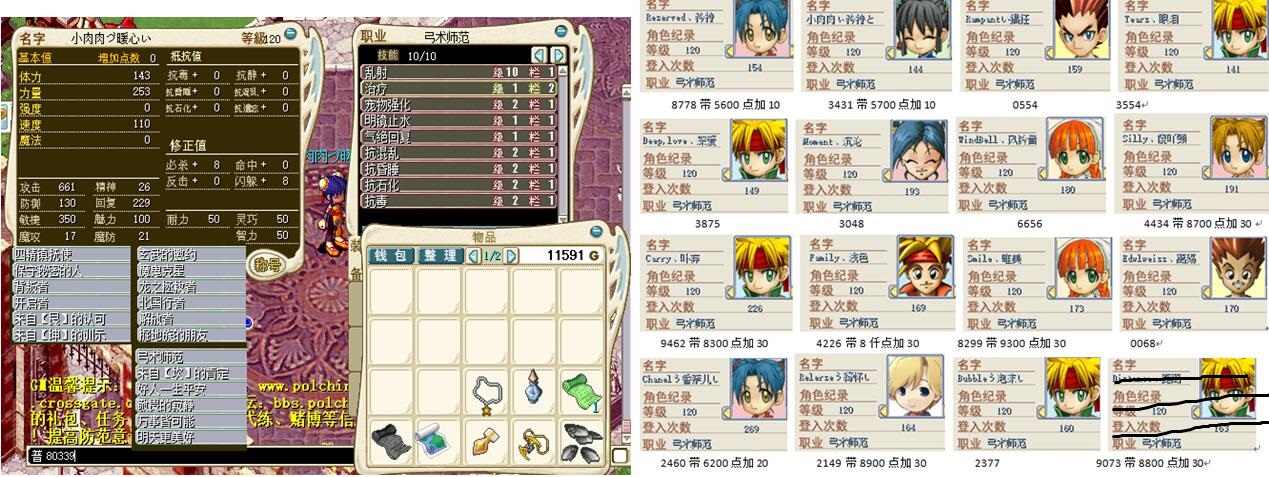This screenshot has width=1269, height=477.
Task: Open the 钱包 wallet tab
Action: coord(392,256)
